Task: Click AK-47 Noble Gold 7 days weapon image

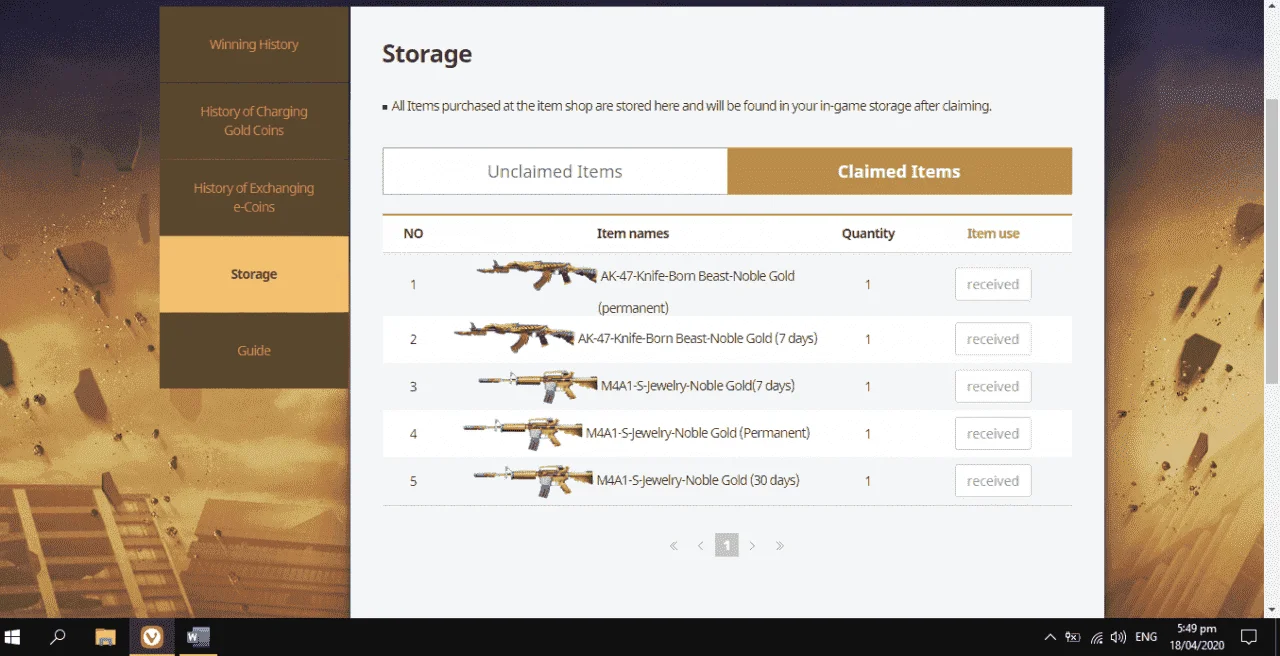Action: [x=514, y=337]
